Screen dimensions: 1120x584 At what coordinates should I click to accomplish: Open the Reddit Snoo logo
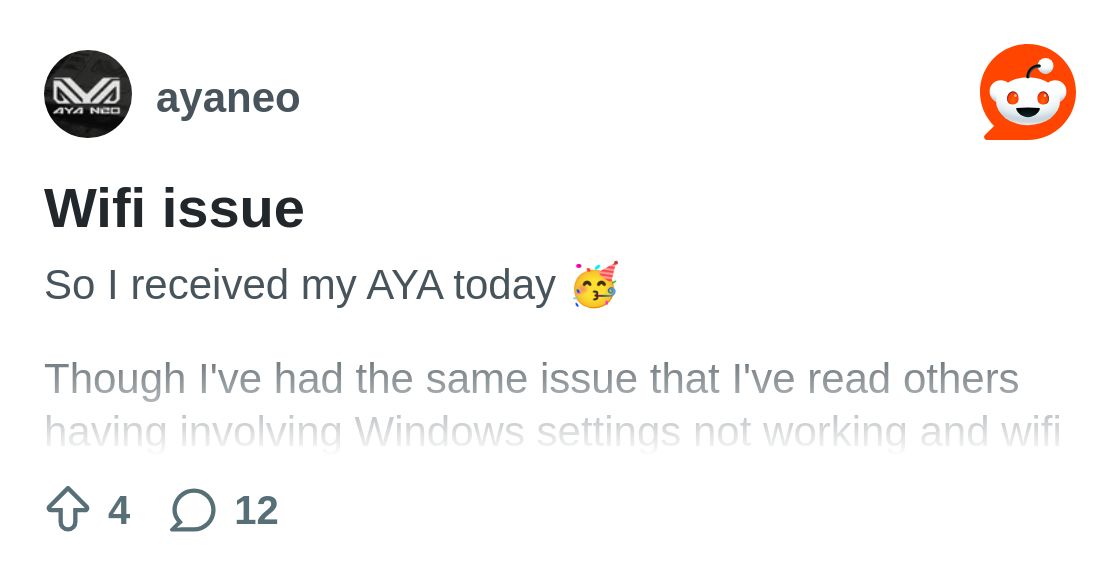pyautogui.click(x=1027, y=93)
